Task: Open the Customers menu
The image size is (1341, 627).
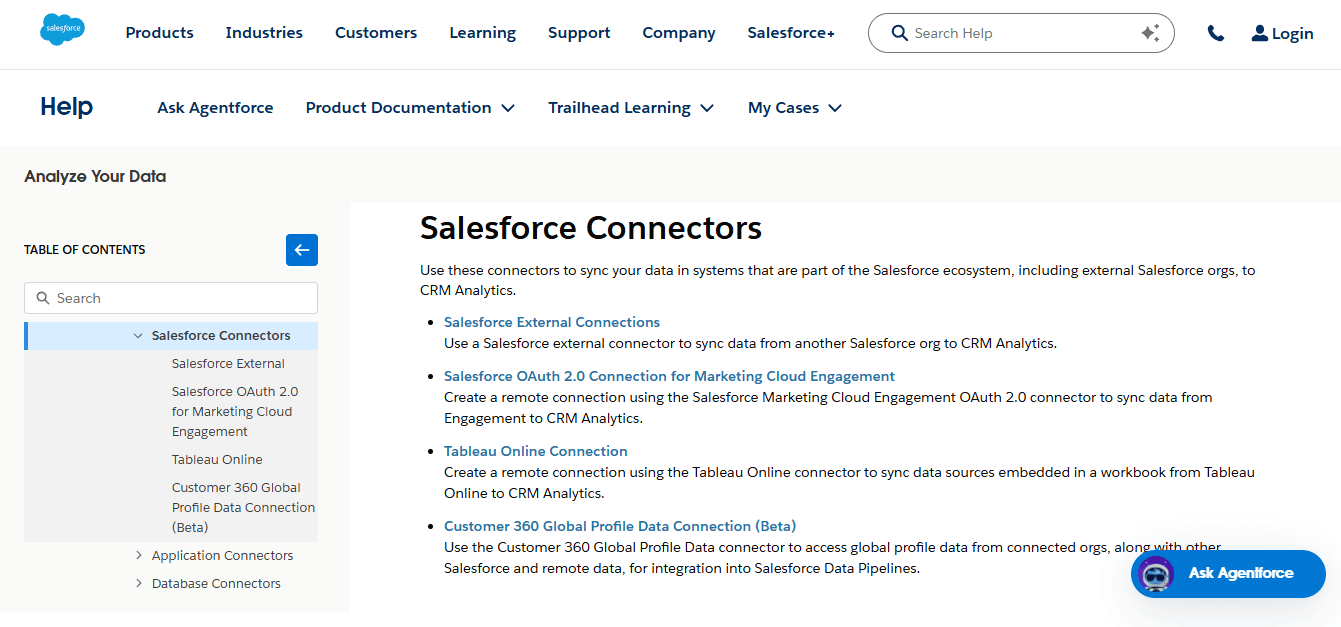Action: coord(376,33)
